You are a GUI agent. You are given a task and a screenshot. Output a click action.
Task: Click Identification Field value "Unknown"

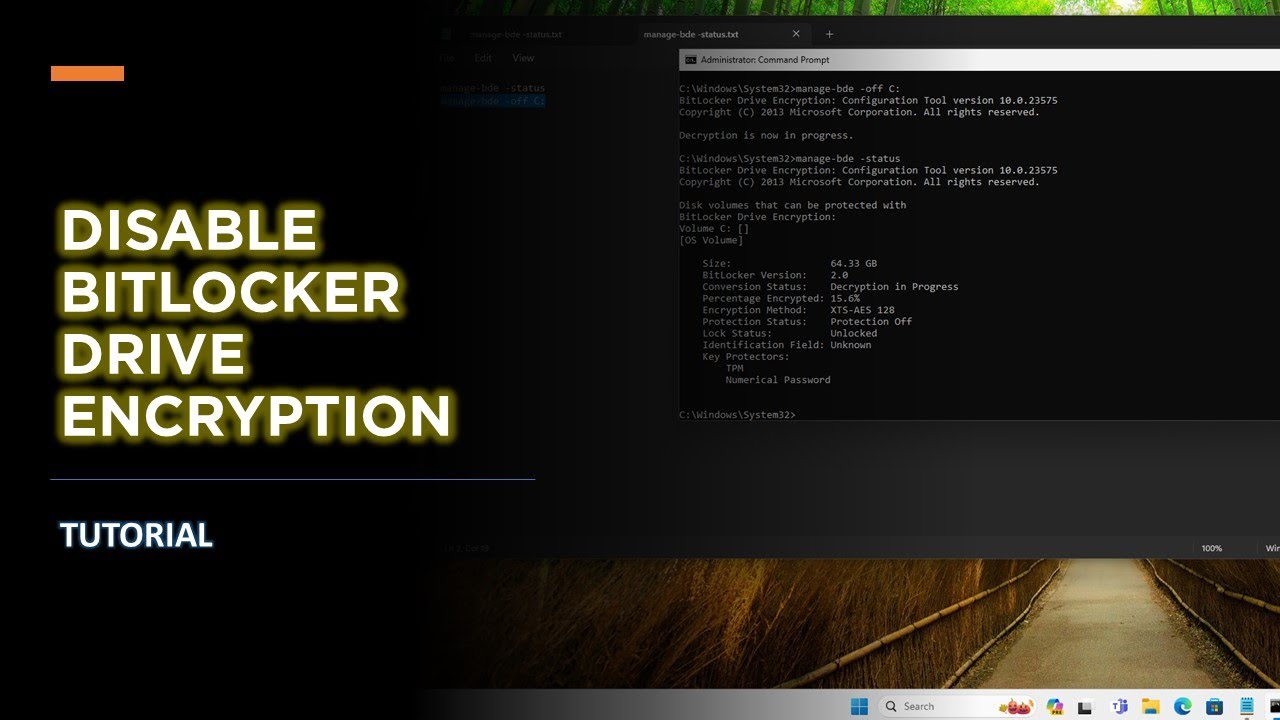click(x=850, y=345)
